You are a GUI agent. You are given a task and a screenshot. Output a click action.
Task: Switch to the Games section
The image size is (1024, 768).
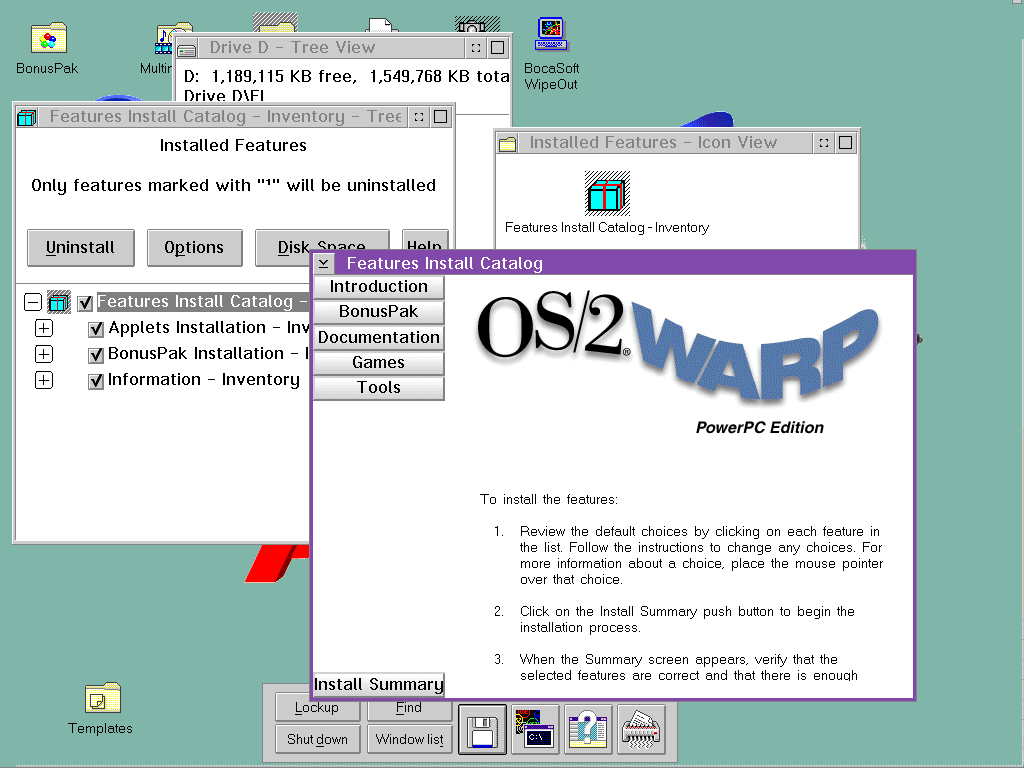(x=378, y=363)
